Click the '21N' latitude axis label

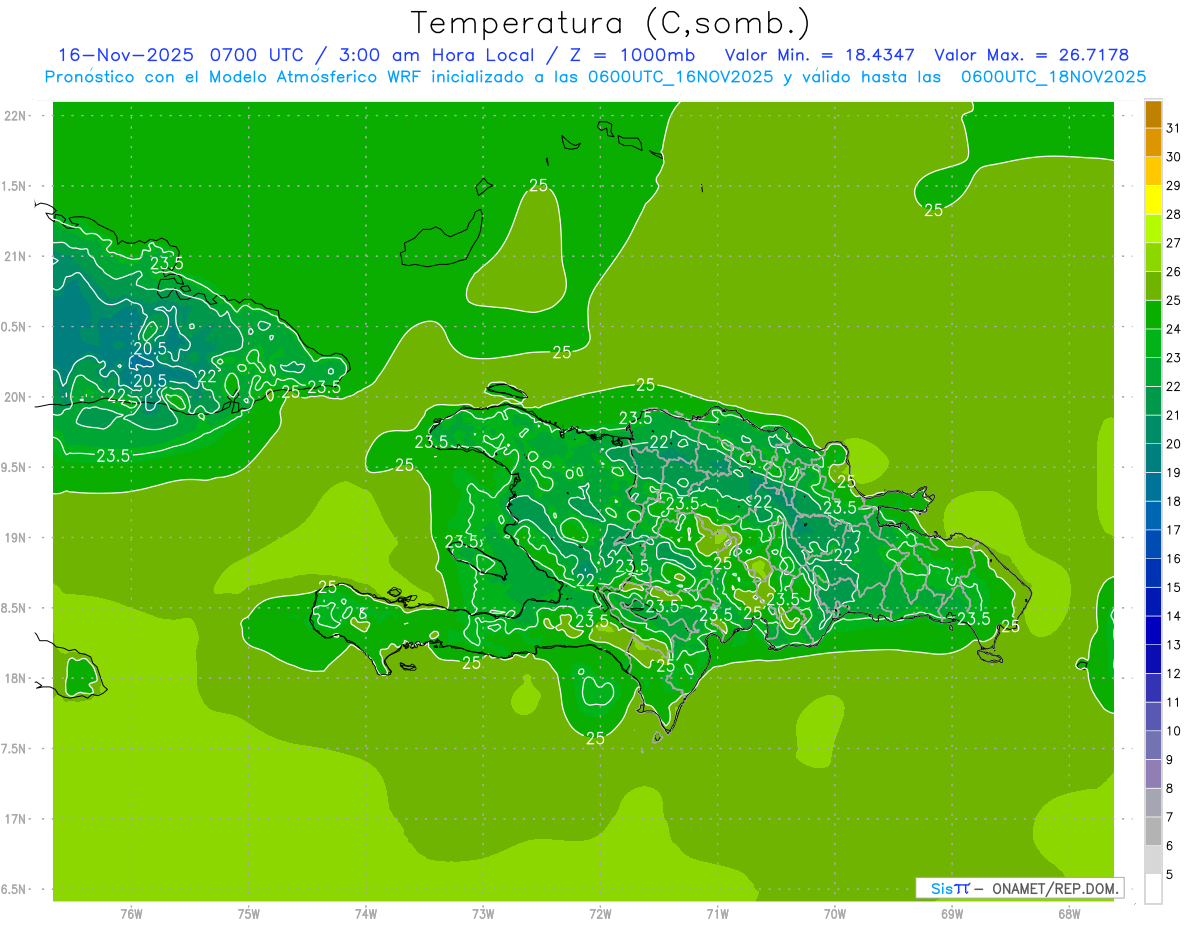tap(16, 256)
